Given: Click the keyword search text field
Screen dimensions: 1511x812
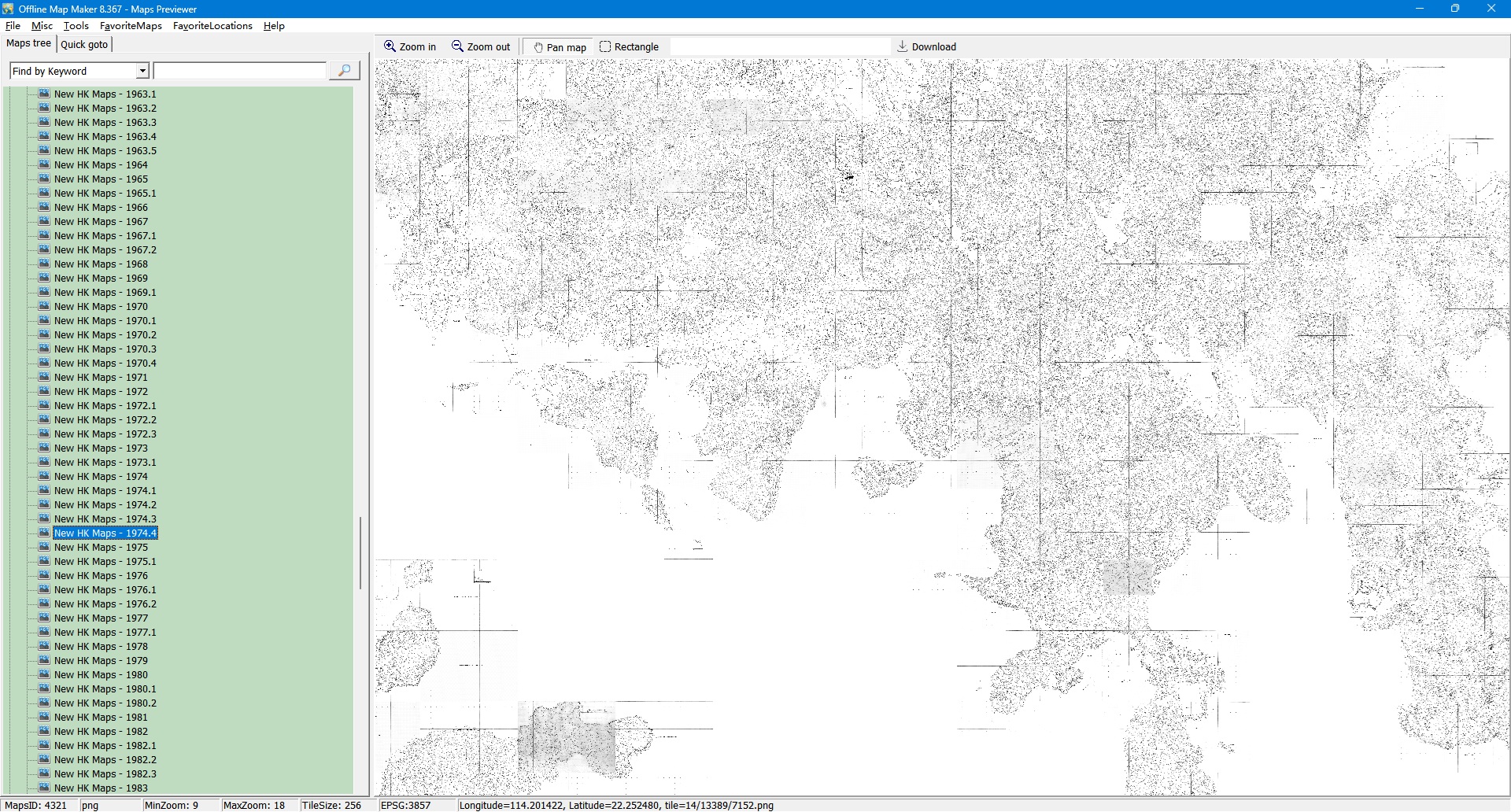Looking at the screenshot, I should [x=240, y=71].
